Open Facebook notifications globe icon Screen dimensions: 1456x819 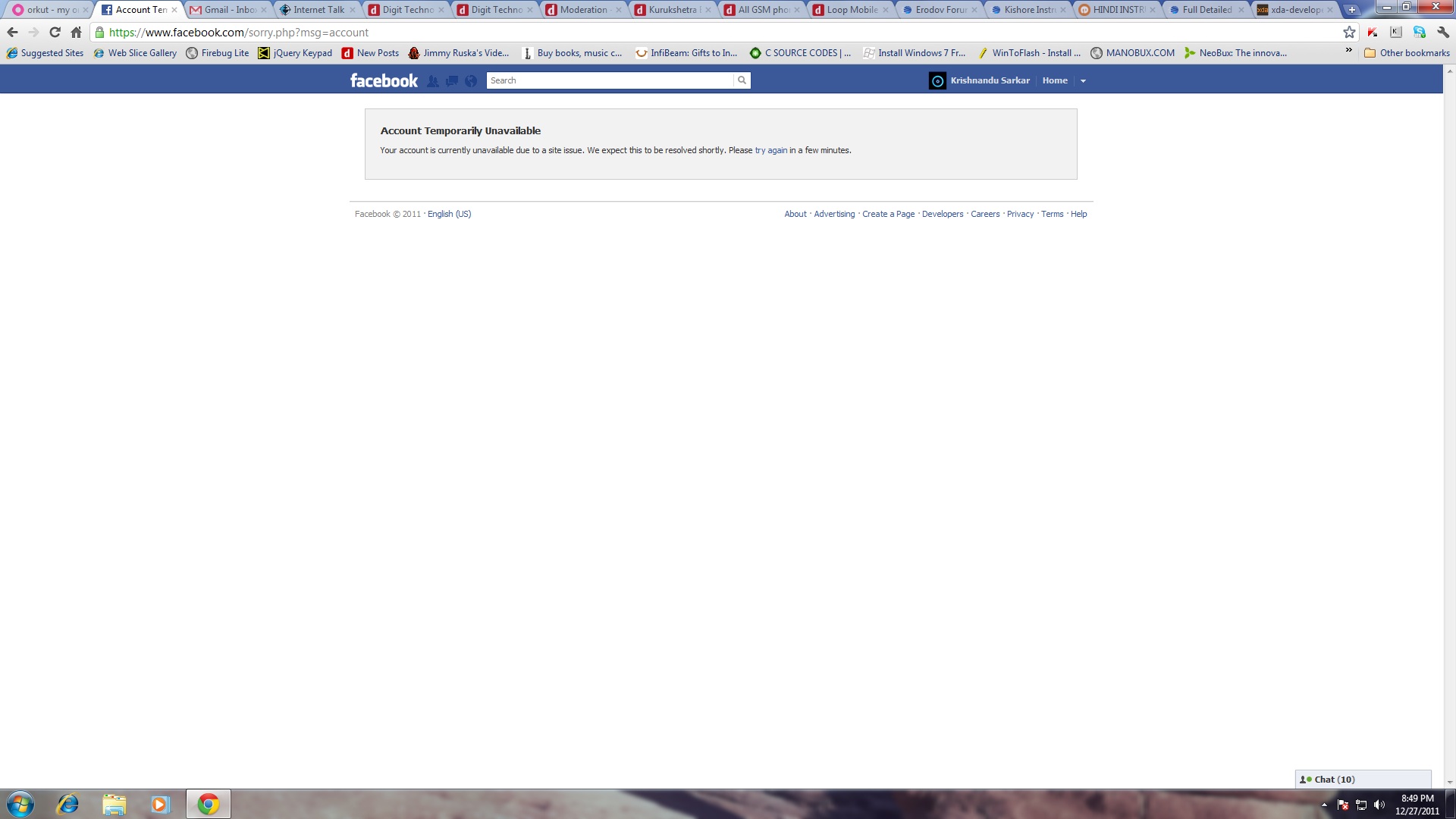[471, 81]
